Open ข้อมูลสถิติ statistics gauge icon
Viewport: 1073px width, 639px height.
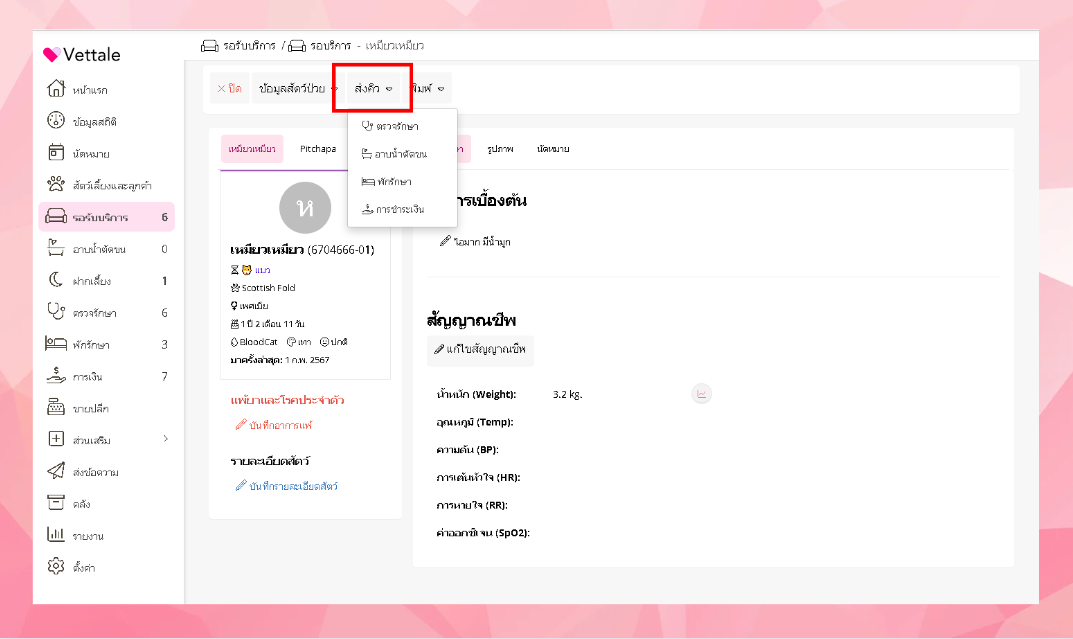click(56, 121)
